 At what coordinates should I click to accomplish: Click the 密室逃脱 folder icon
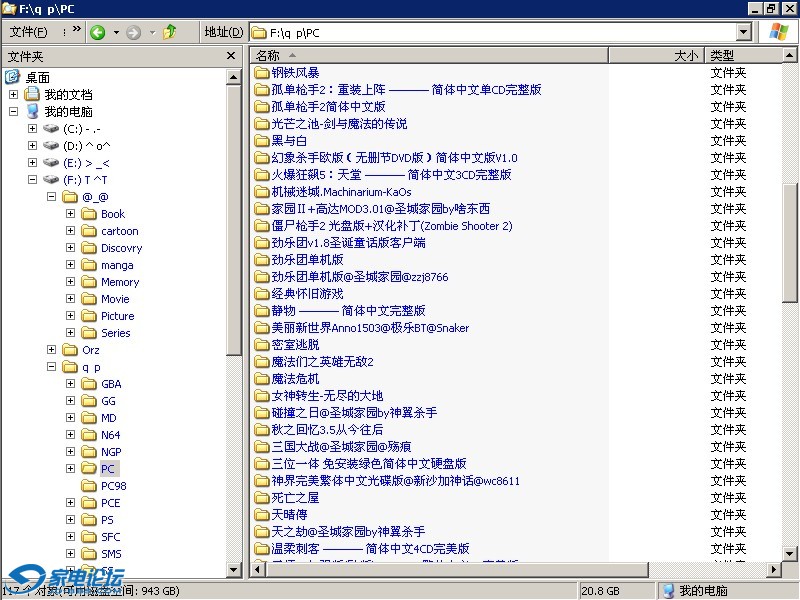tap(262, 345)
